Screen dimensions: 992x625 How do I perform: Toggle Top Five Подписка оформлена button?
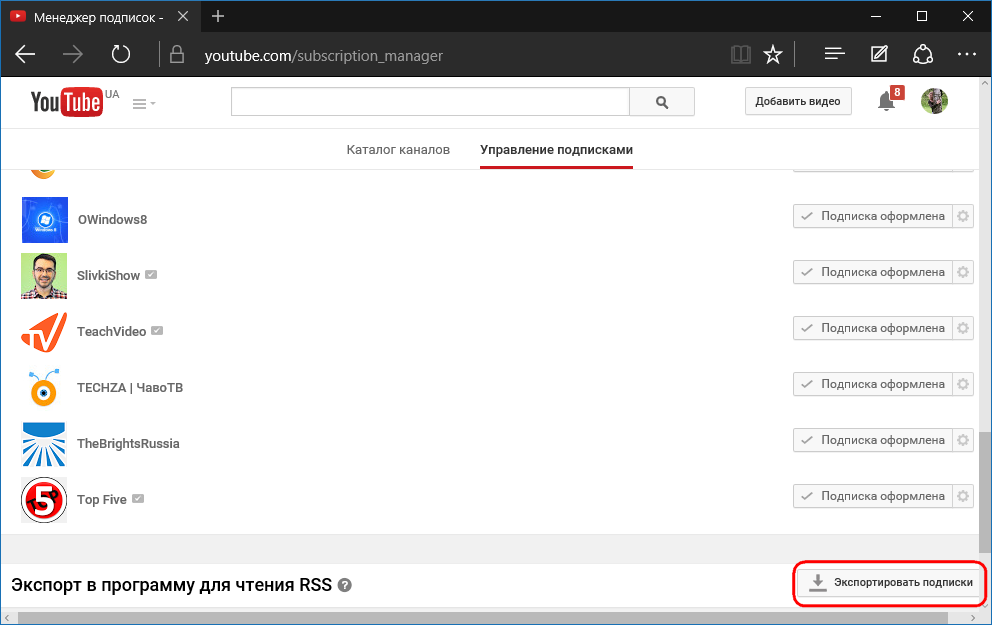[x=872, y=496]
